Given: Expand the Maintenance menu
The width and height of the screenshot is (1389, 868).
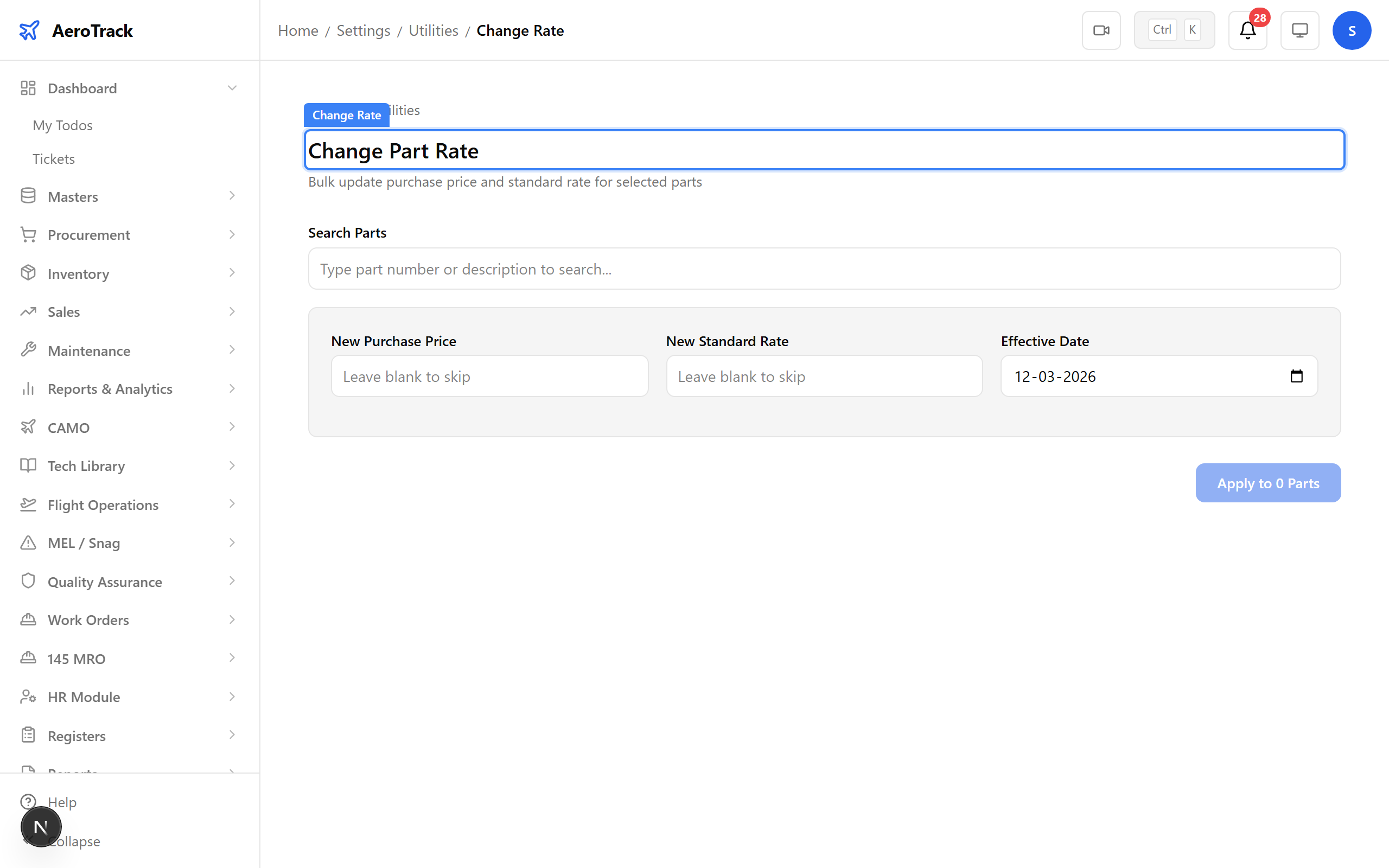Looking at the screenshot, I should point(231,350).
